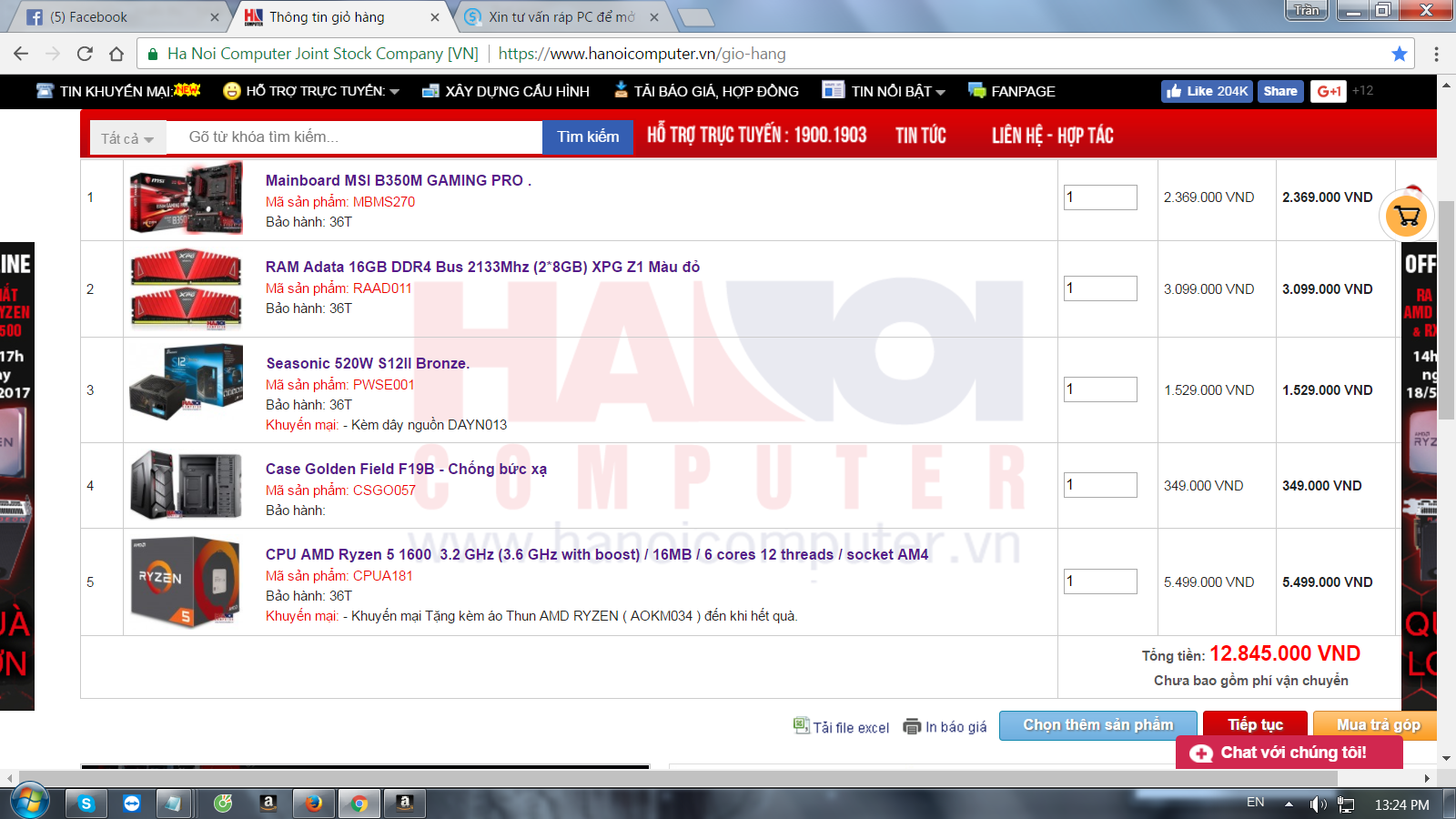The width and height of the screenshot is (1456, 819).
Task: Go back to the previous page
Action: click(22, 54)
